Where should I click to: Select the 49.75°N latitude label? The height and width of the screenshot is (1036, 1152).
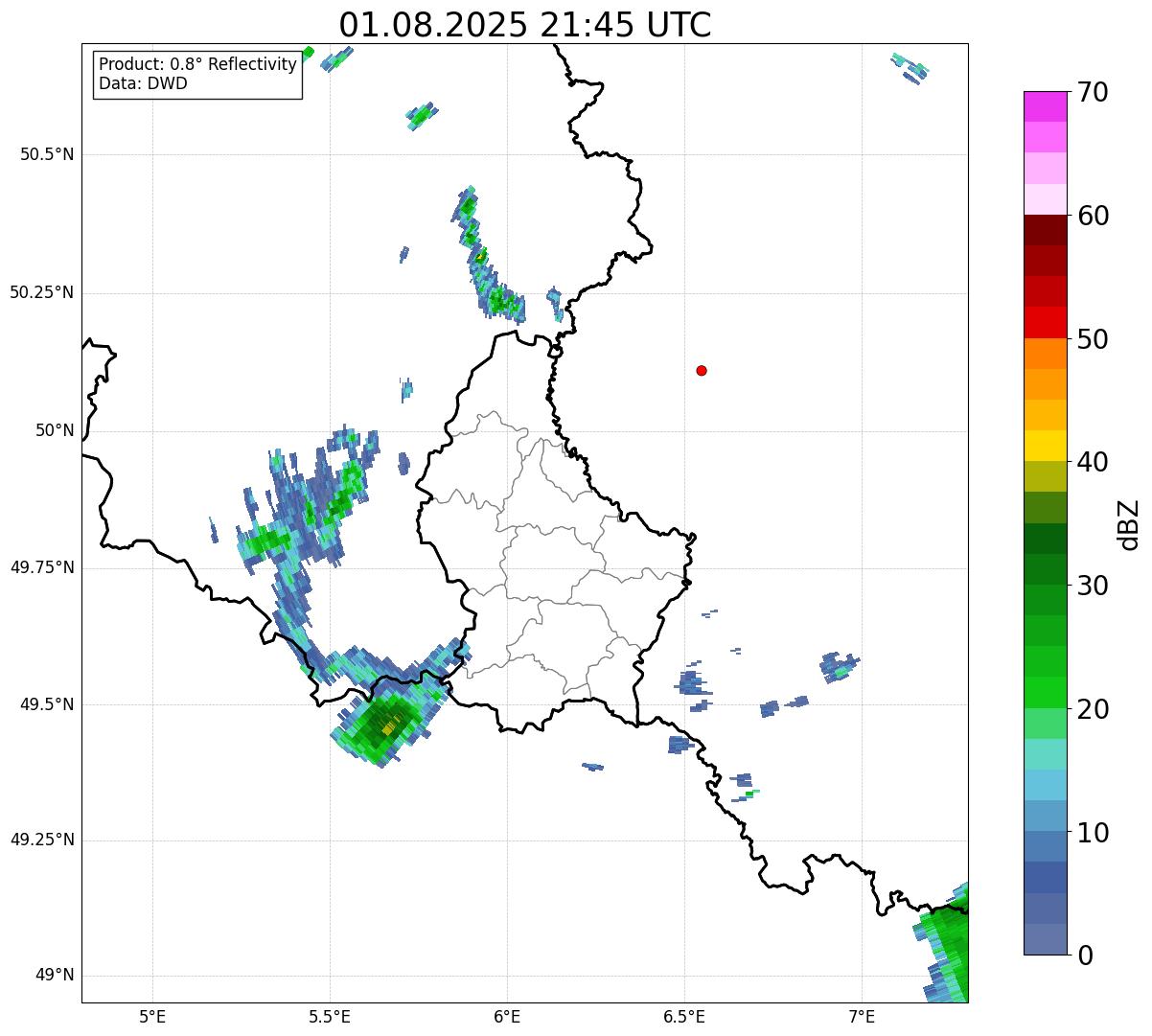pos(42,567)
